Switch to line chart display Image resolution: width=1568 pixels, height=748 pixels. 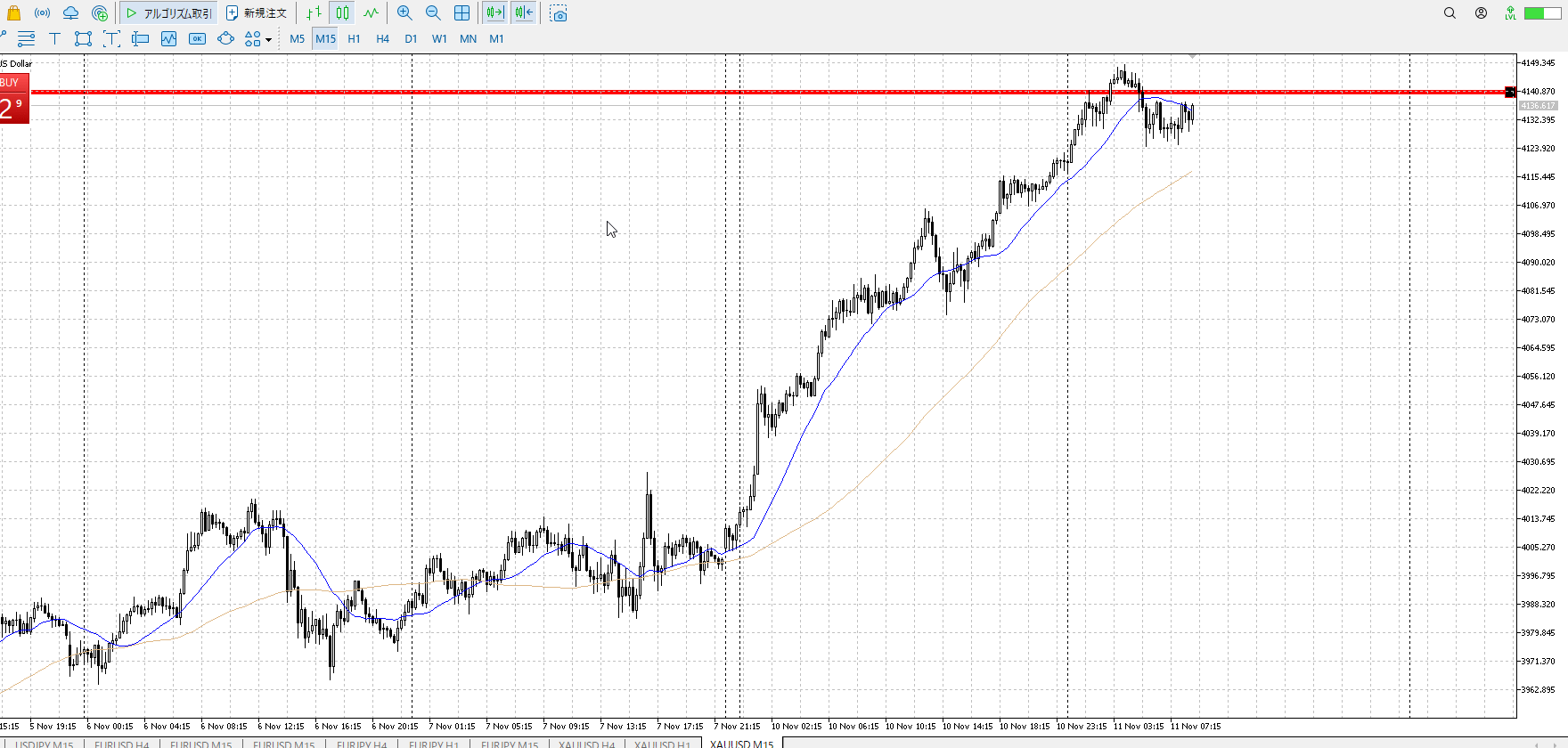[x=371, y=13]
